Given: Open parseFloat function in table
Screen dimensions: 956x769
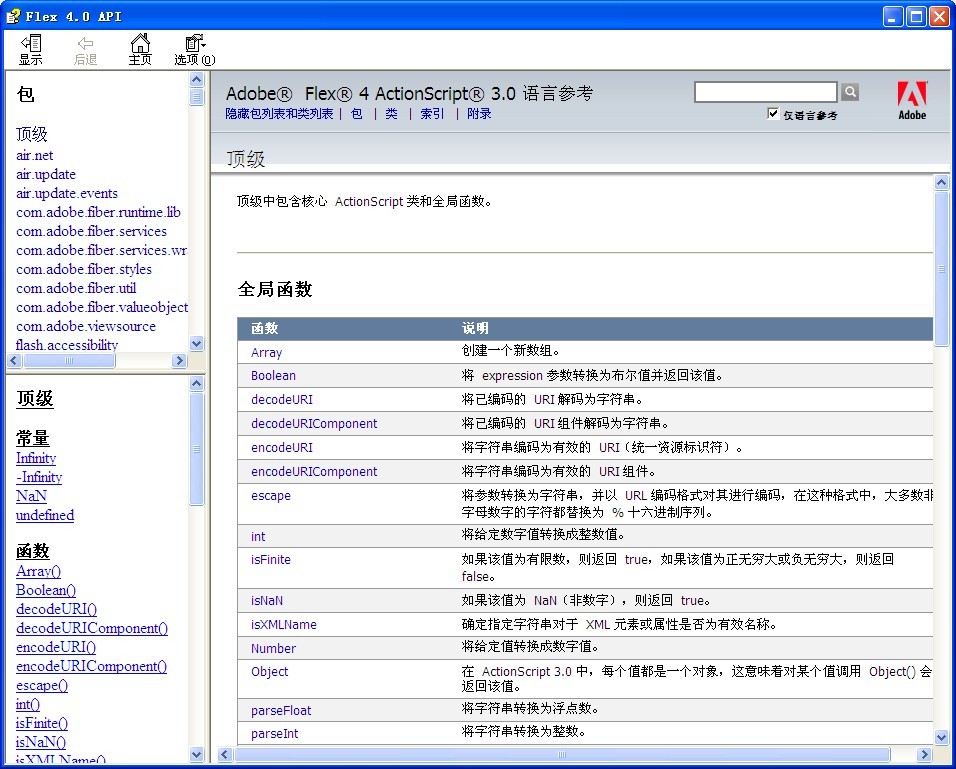Looking at the screenshot, I should click(x=281, y=710).
